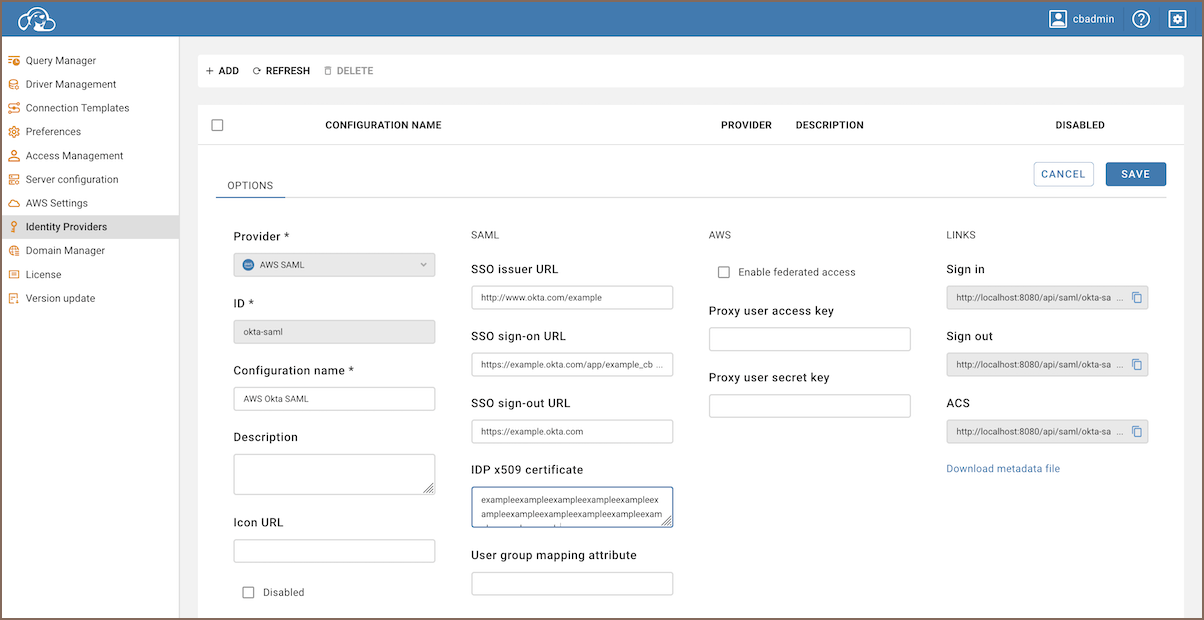Viewport: 1204px width, 620px height.
Task: Click the Download metadata file link
Action: coord(1002,468)
